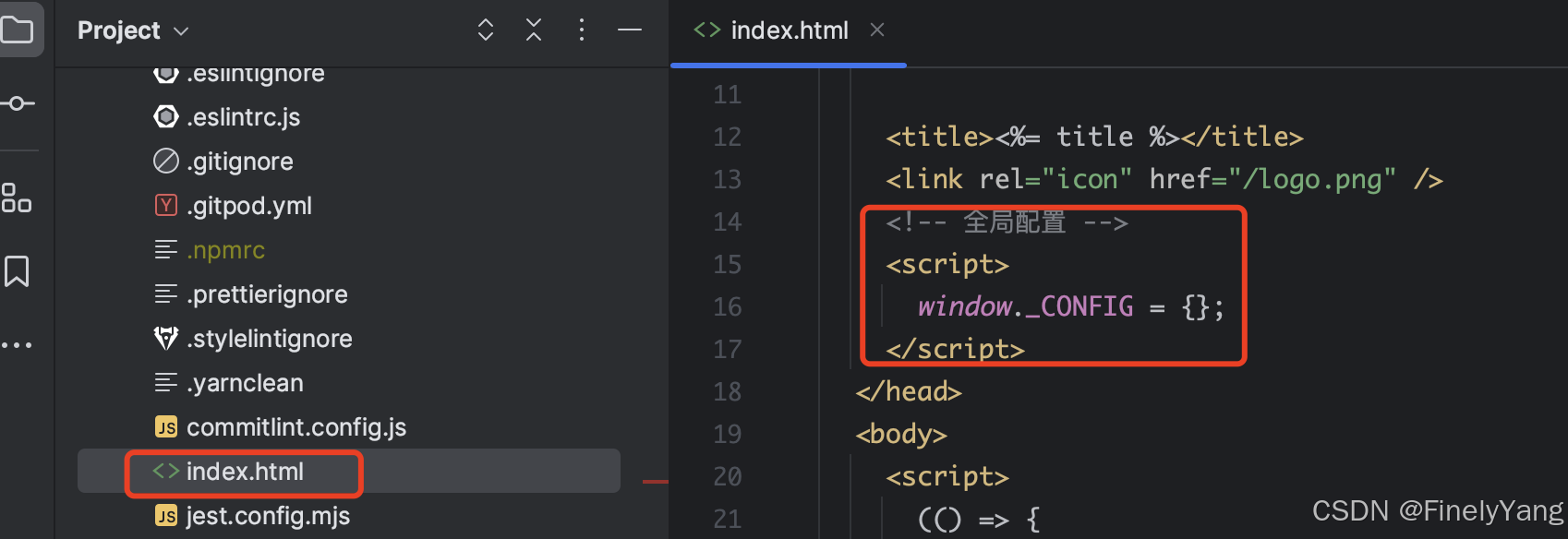Image resolution: width=1568 pixels, height=539 pixels.
Task: Select index.html in the project tree
Action: click(349, 471)
